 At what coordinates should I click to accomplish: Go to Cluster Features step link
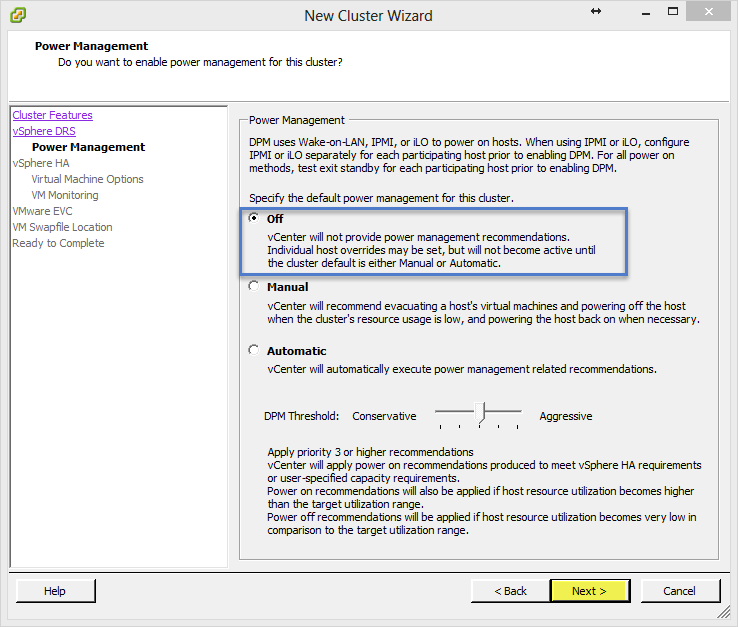52,115
